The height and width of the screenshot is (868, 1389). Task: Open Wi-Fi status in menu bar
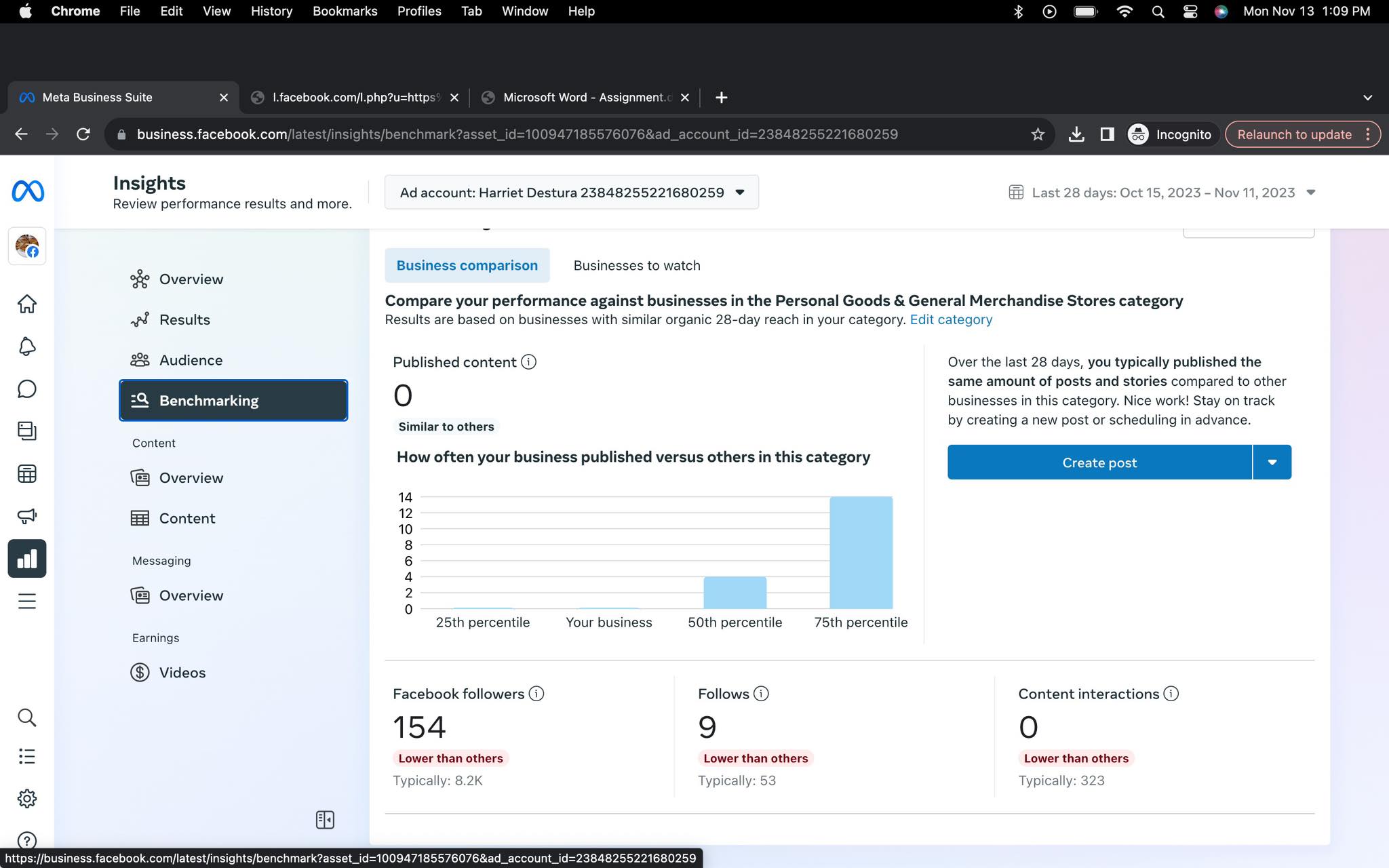pos(1124,12)
